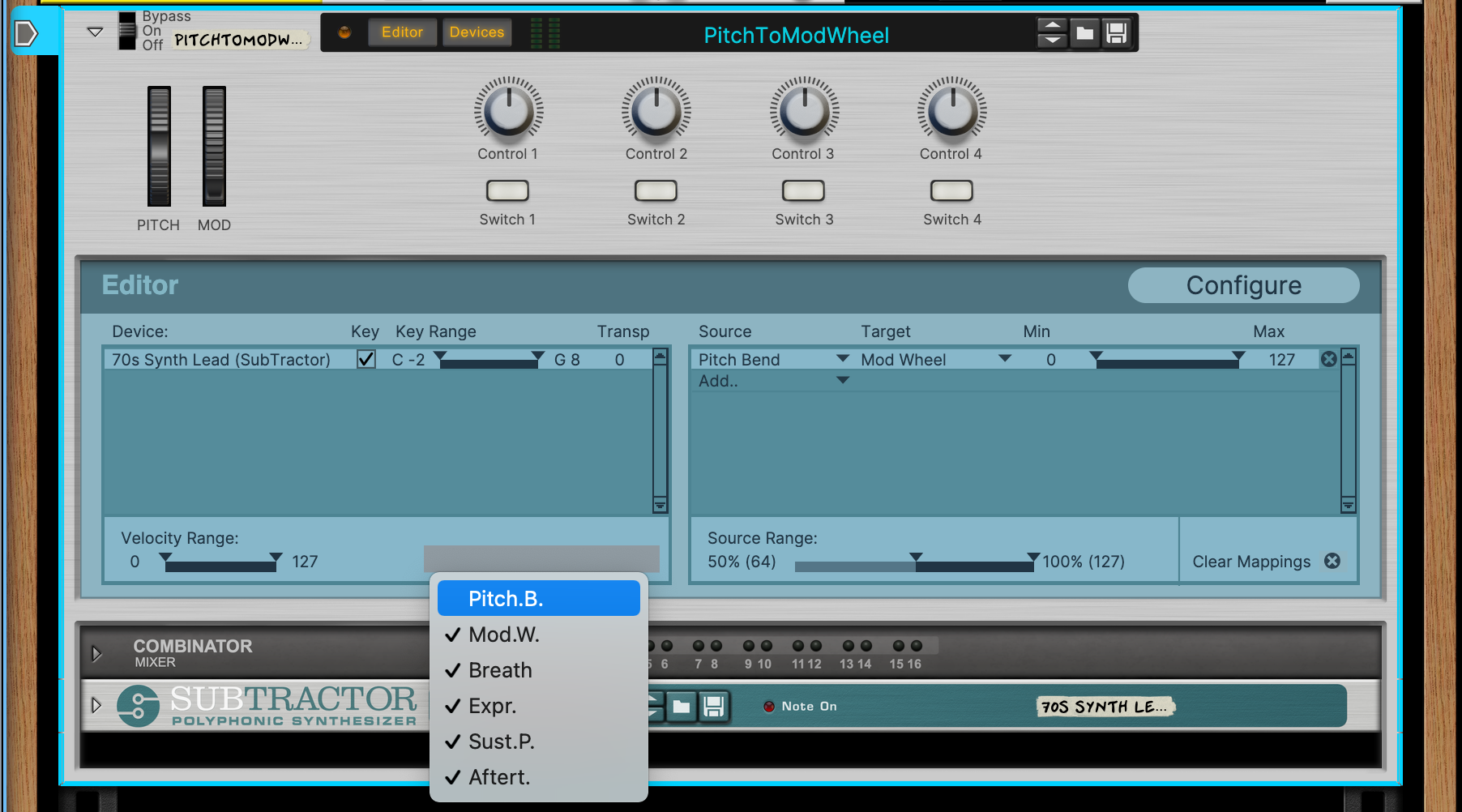The height and width of the screenshot is (812, 1462).
Task: Click mapping list scrollbar up arrow
Action: click(1348, 357)
